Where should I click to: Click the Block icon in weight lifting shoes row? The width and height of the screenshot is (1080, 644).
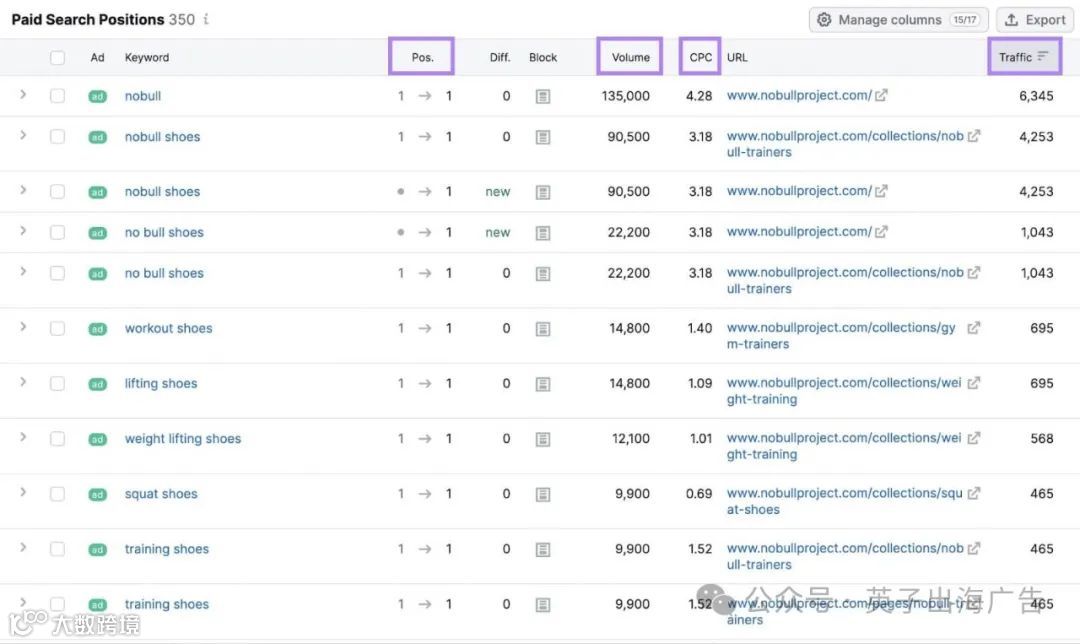tap(543, 439)
